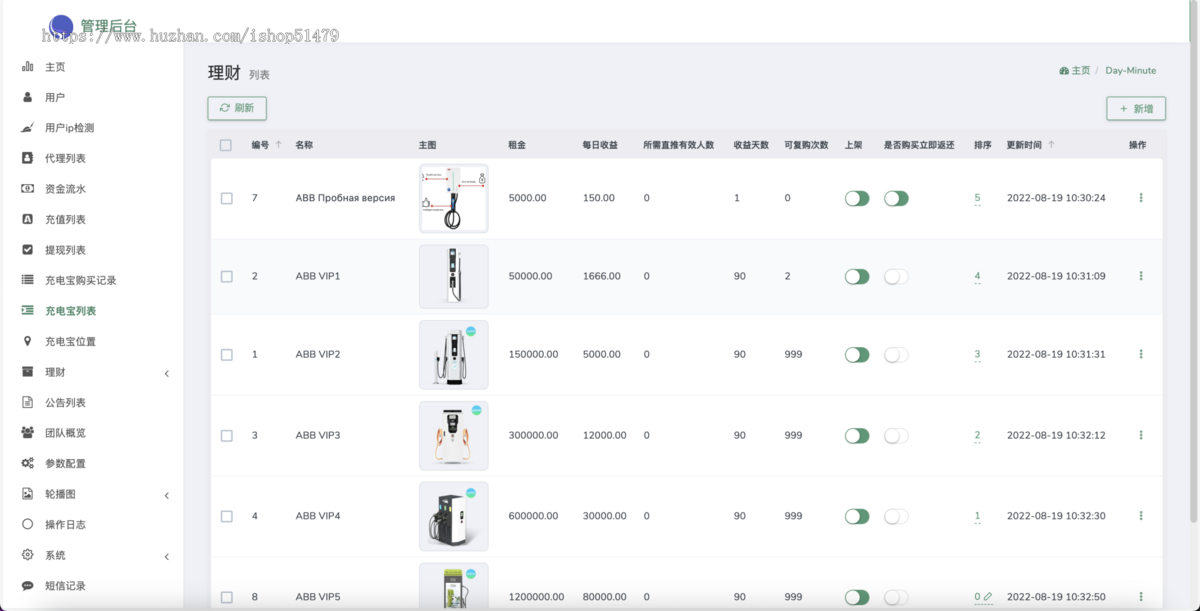This screenshot has width=1200, height=611.
Task: Click the 管理后台 logo title
Action: [109, 26]
